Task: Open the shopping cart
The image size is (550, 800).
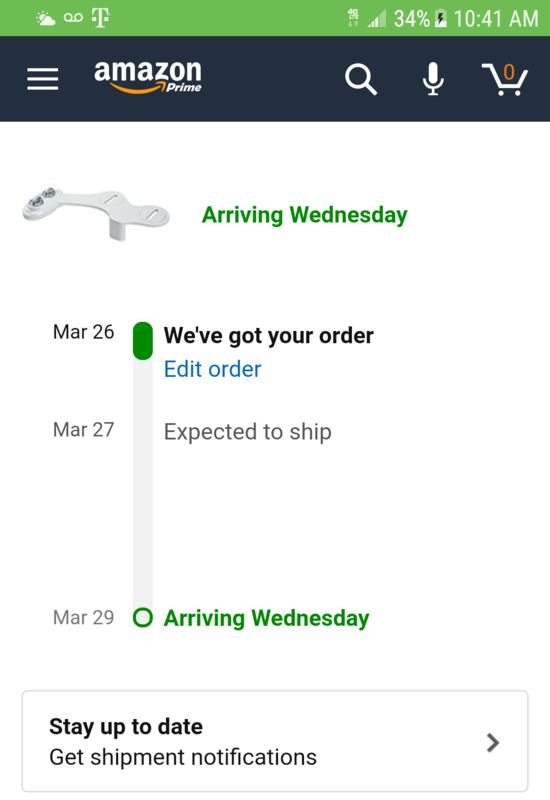Action: (x=505, y=79)
